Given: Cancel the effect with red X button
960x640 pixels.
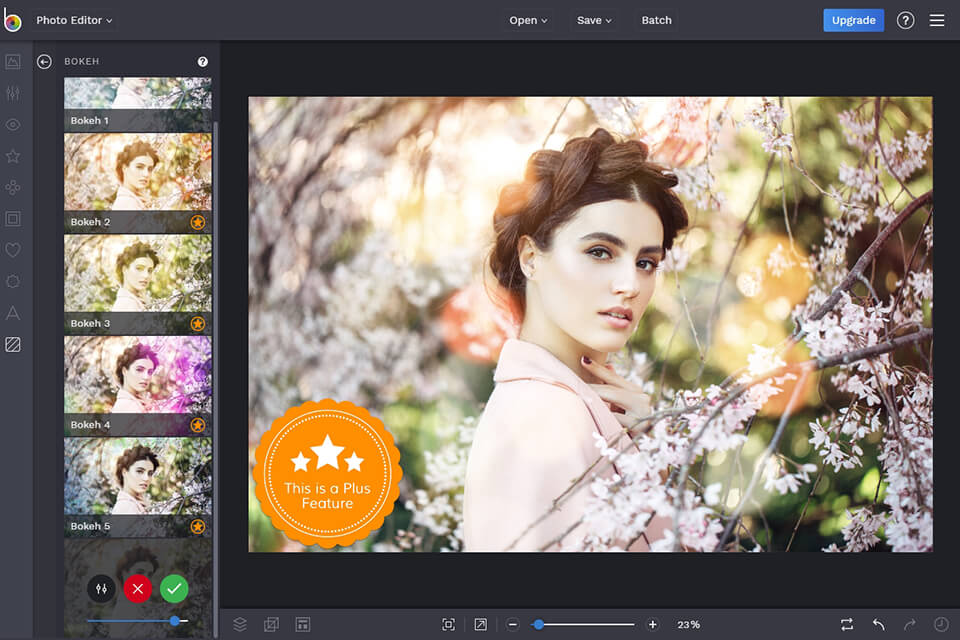Looking at the screenshot, I should 137,589.
